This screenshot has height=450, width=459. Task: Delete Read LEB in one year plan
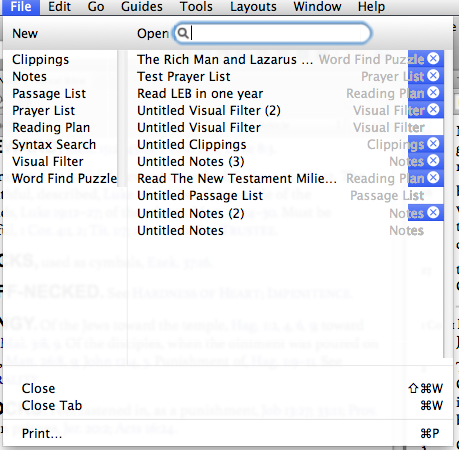coord(433,93)
